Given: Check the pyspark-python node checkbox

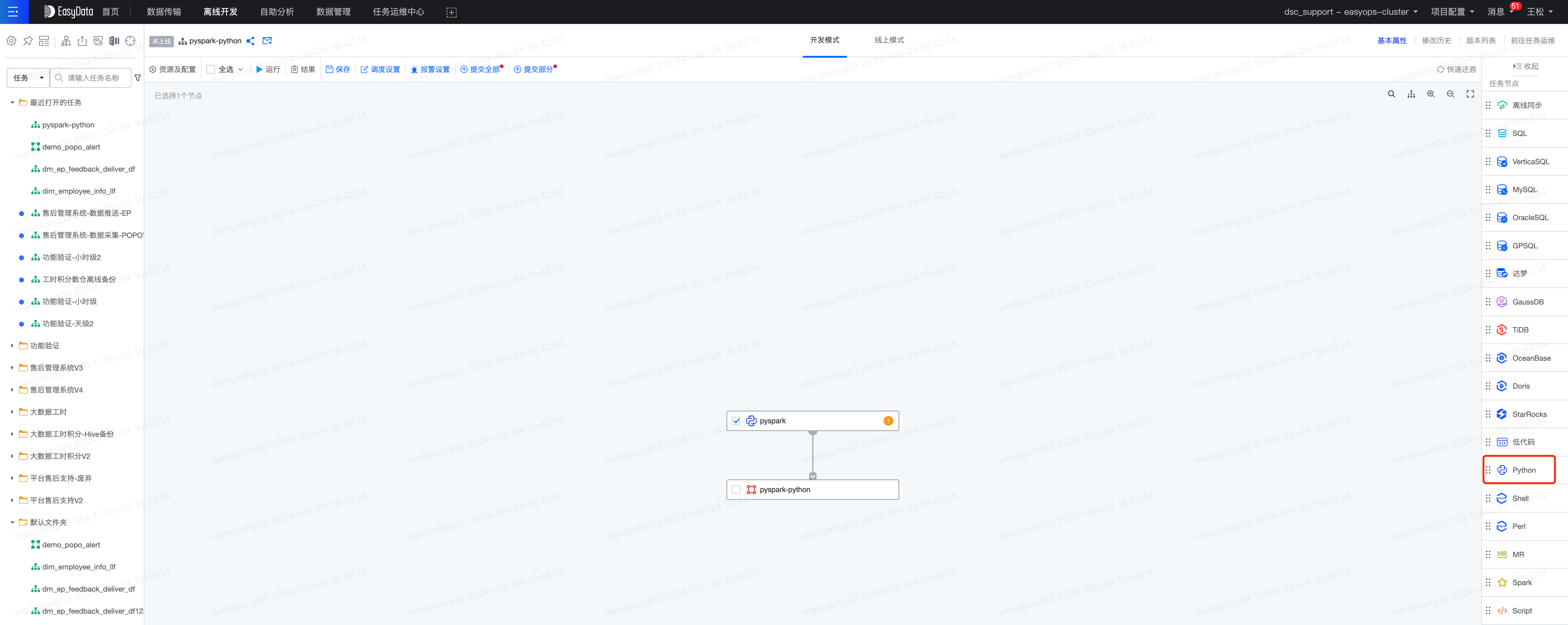Looking at the screenshot, I should coord(736,489).
